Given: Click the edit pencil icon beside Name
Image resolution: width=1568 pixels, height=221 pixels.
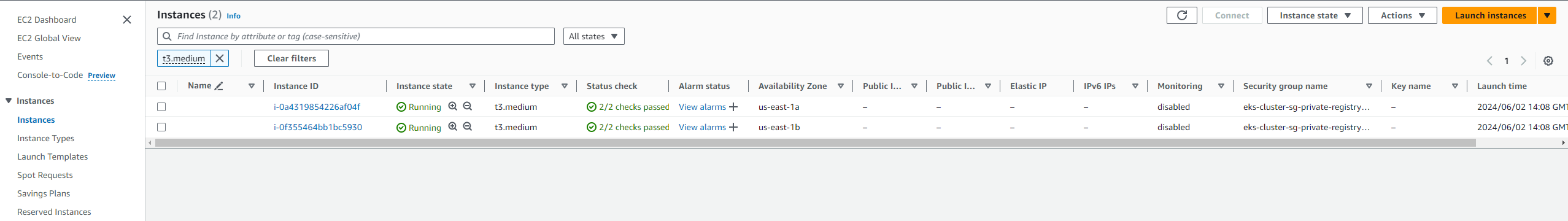Looking at the screenshot, I should [219, 86].
